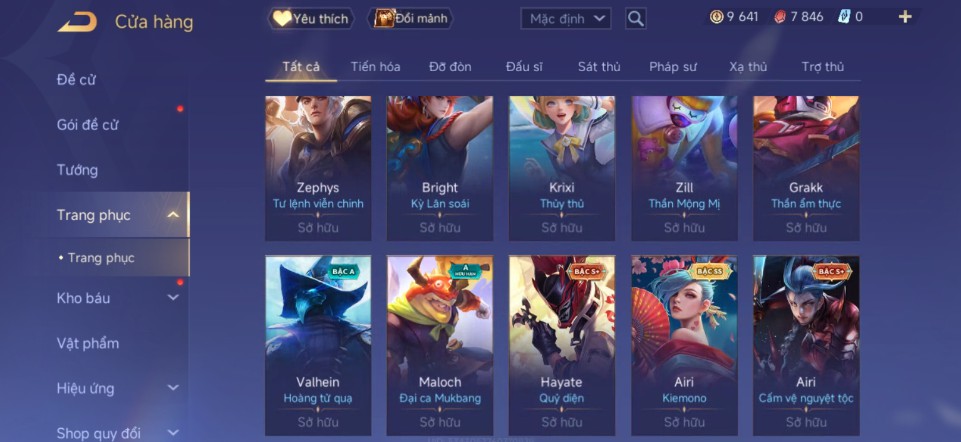Go to Tướng in the sidebar
Viewport: 961px width, 442px height.
77,170
